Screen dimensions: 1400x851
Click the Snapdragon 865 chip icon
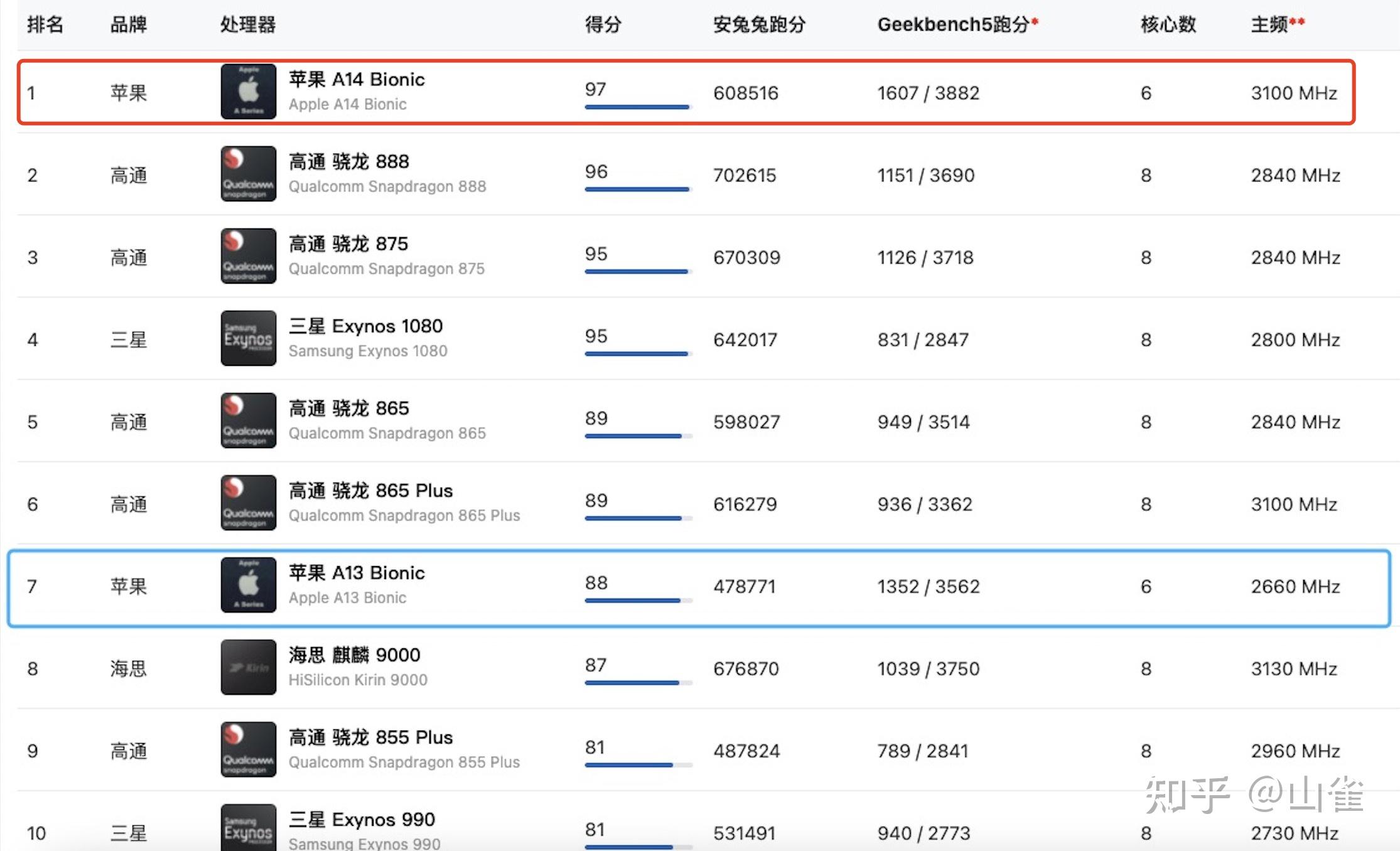coord(248,420)
